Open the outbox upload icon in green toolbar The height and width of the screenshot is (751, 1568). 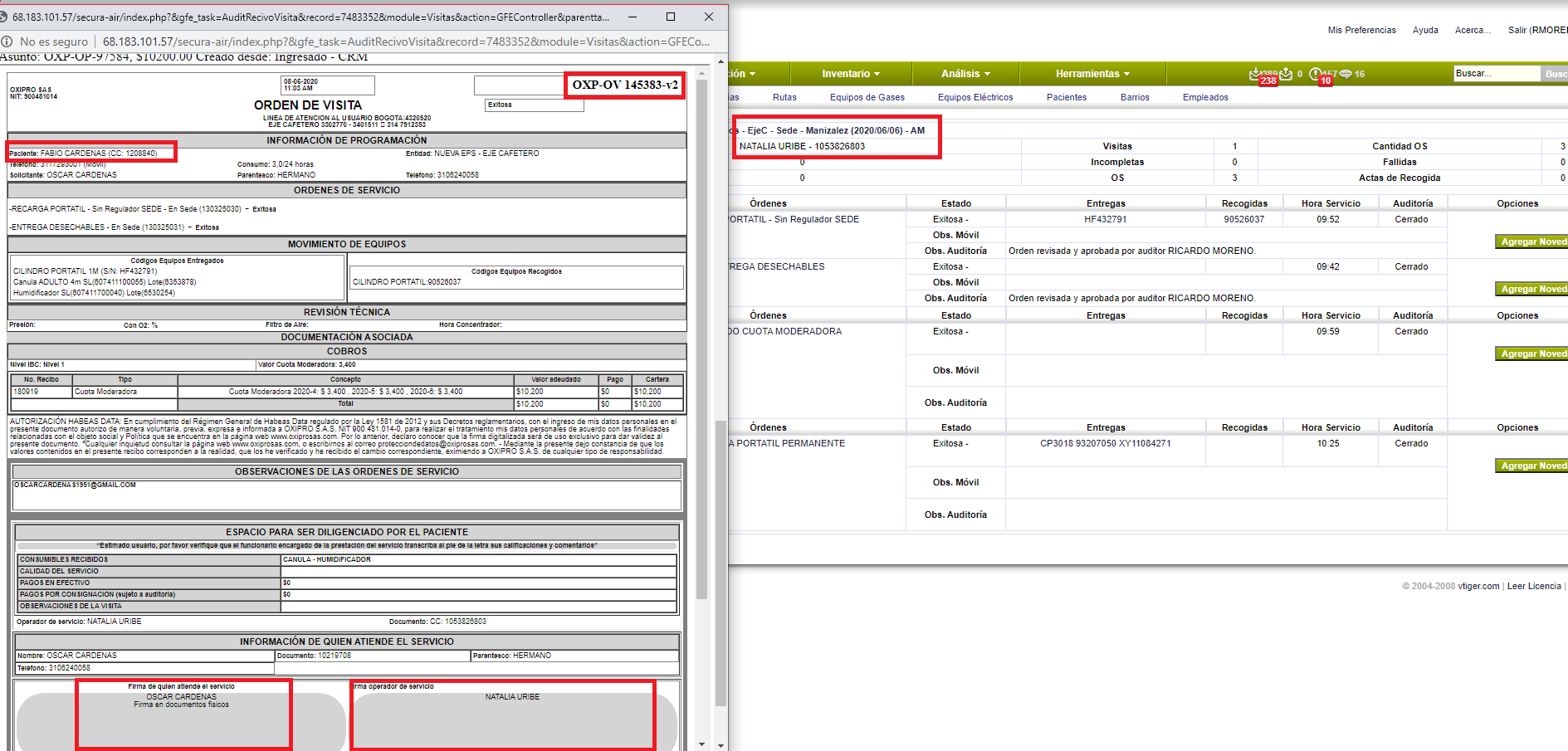click(x=1286, y=73)
